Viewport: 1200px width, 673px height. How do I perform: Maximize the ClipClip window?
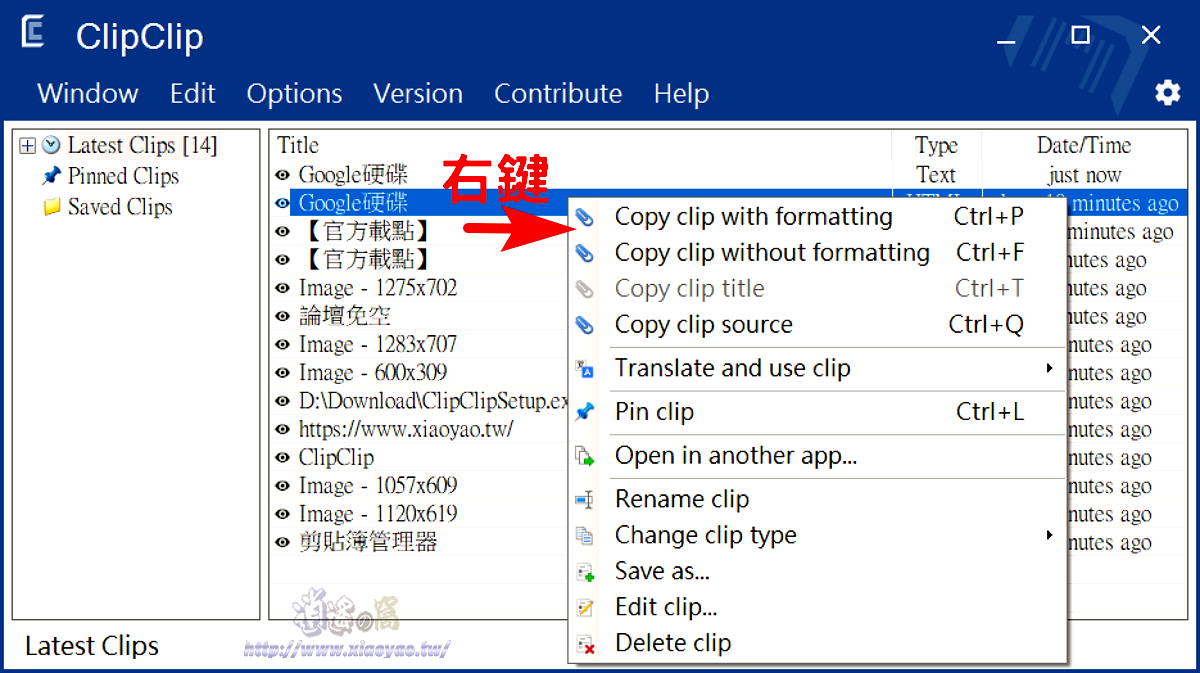click(1080, 35)
